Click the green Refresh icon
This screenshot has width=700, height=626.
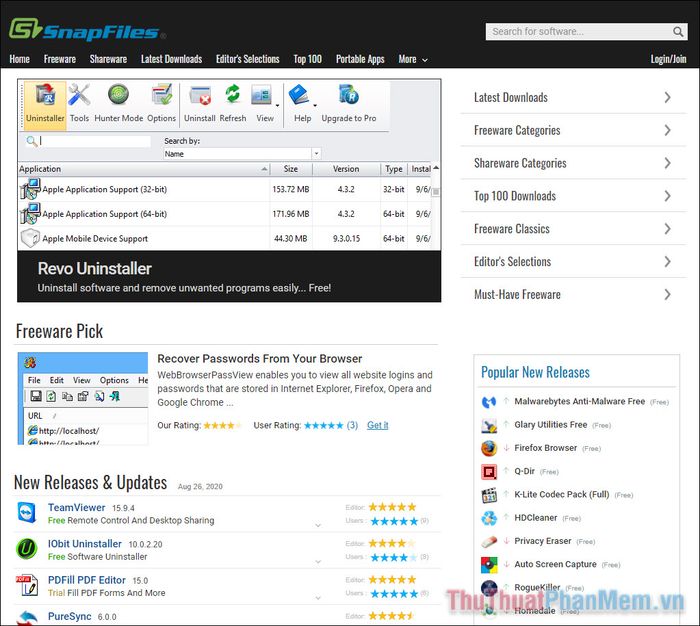(233, 94)
